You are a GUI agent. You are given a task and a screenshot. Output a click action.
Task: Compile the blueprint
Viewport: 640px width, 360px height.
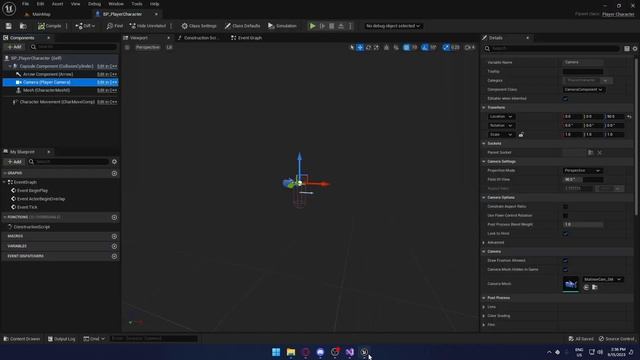49,26
